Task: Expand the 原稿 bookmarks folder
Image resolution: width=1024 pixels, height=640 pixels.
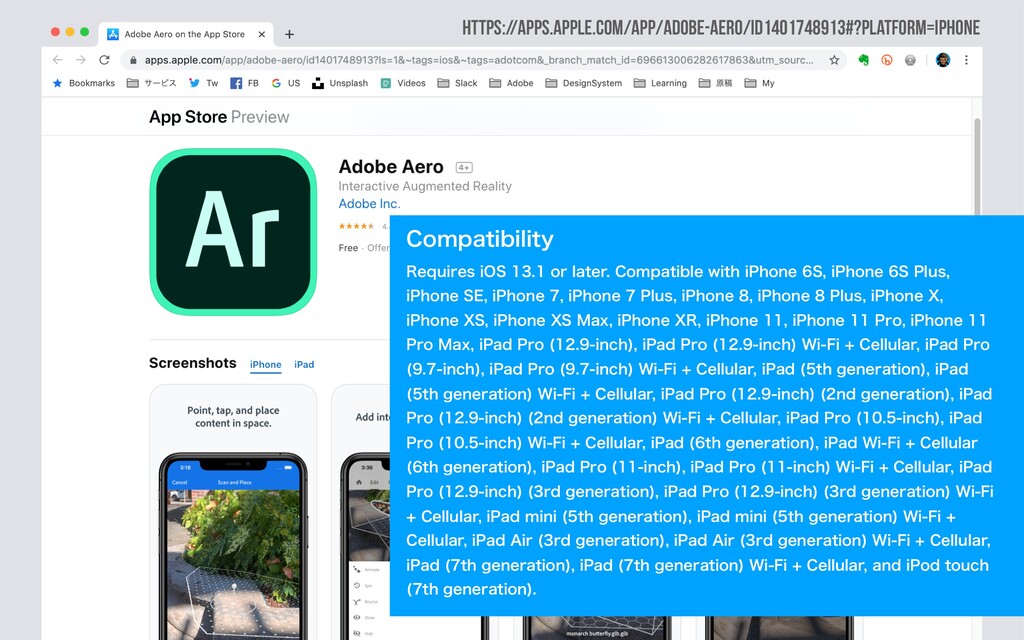Action: click(x=715, y=83)
